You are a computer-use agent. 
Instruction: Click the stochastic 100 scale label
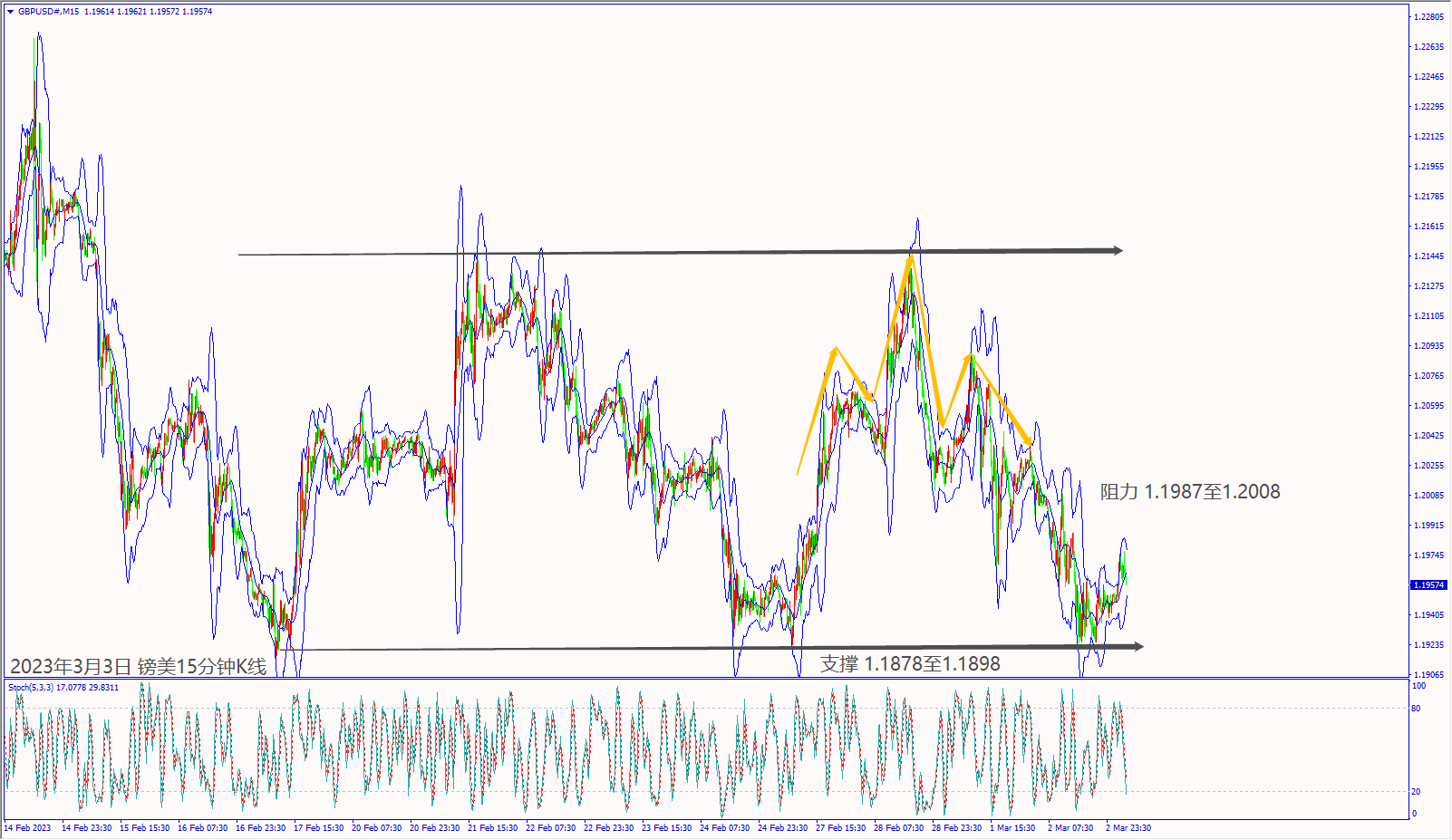click(x=1418, y=686)
